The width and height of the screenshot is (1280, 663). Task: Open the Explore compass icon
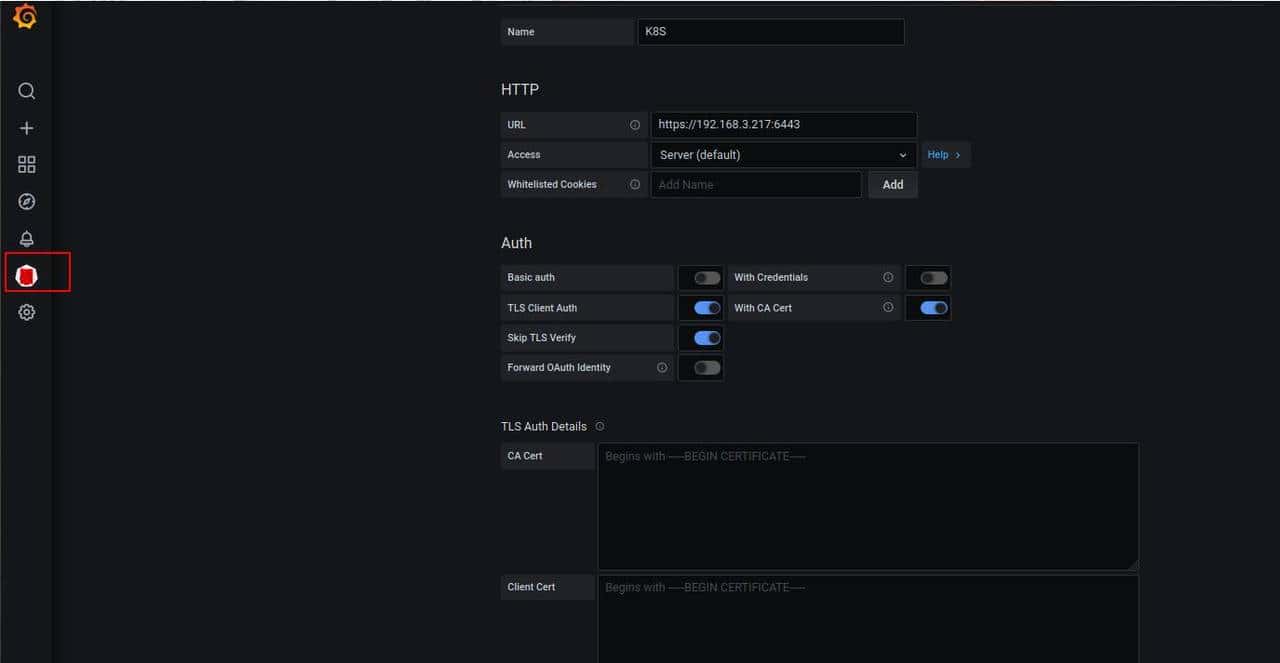tap(27, 202)
